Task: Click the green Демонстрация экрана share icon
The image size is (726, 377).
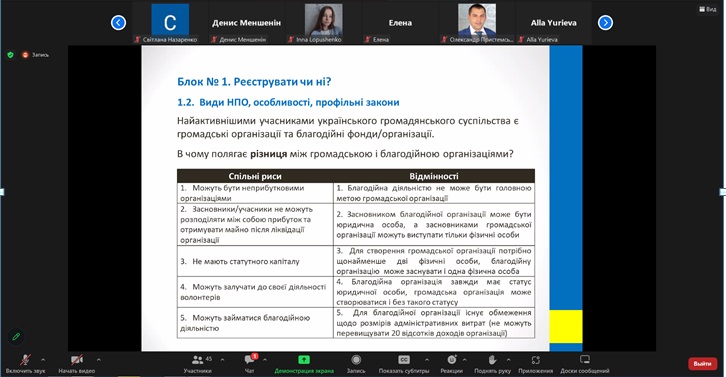Action: [x=304, y=360]
